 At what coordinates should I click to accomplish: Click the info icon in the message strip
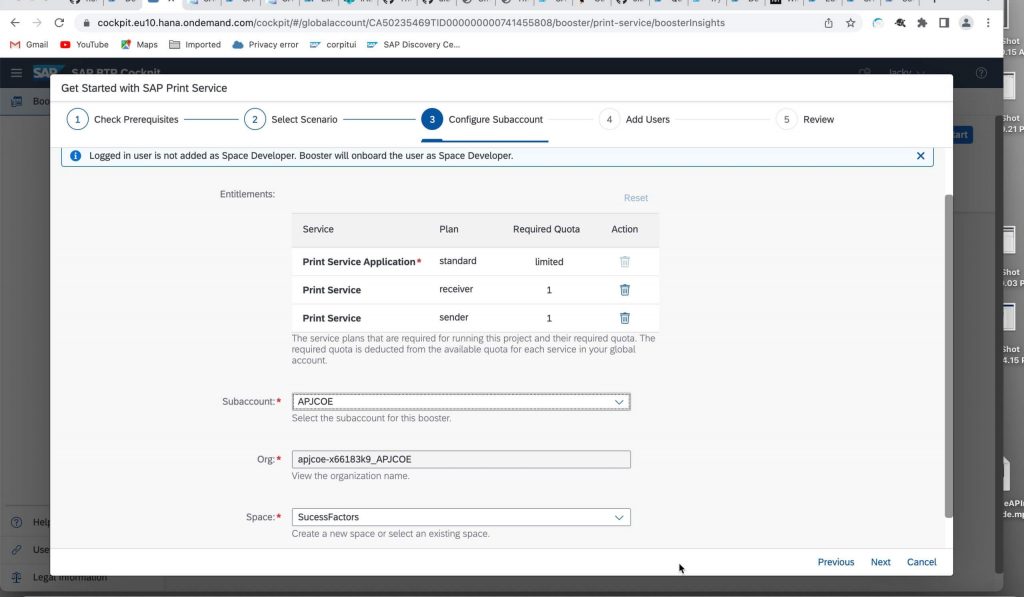(76, 155)
